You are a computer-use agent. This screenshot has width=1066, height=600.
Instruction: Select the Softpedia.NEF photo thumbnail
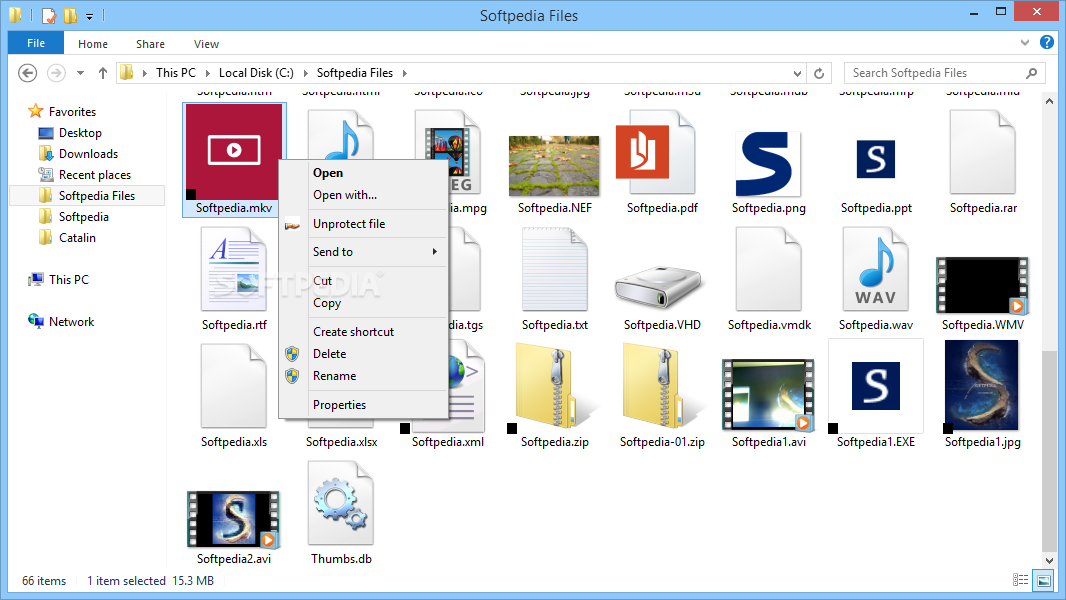(554, 166)
